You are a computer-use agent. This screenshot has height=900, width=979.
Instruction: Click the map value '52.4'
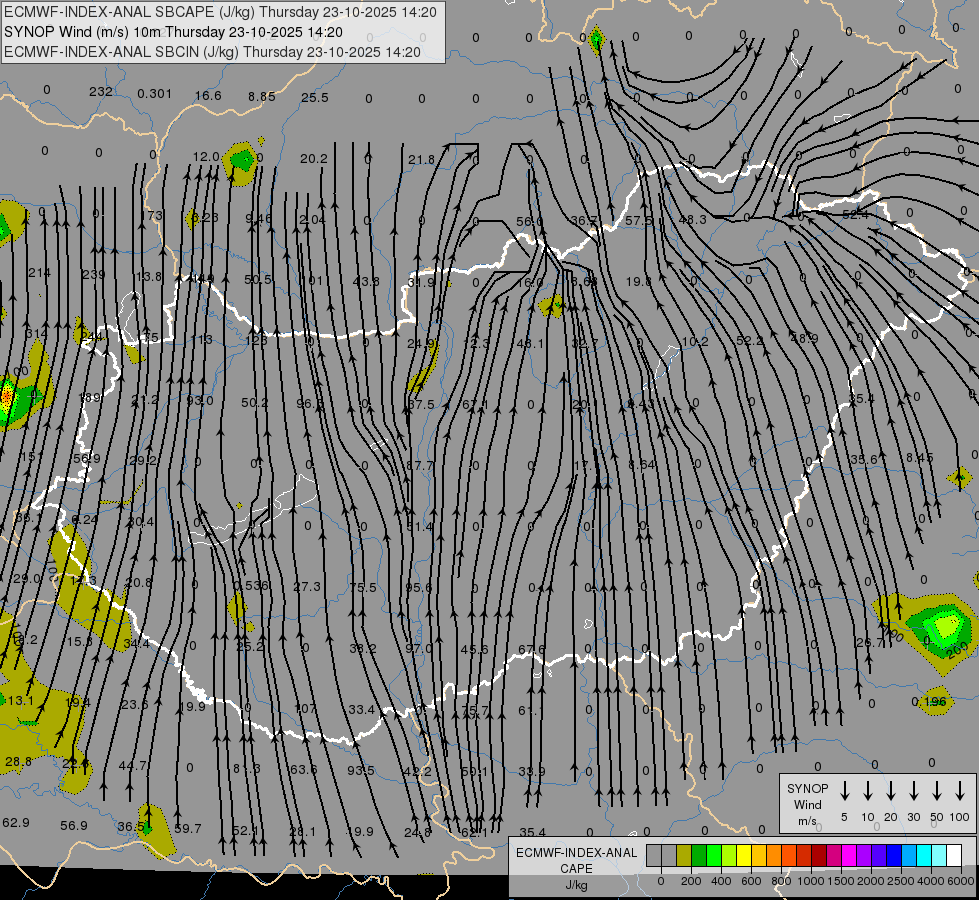pos(855,214)
